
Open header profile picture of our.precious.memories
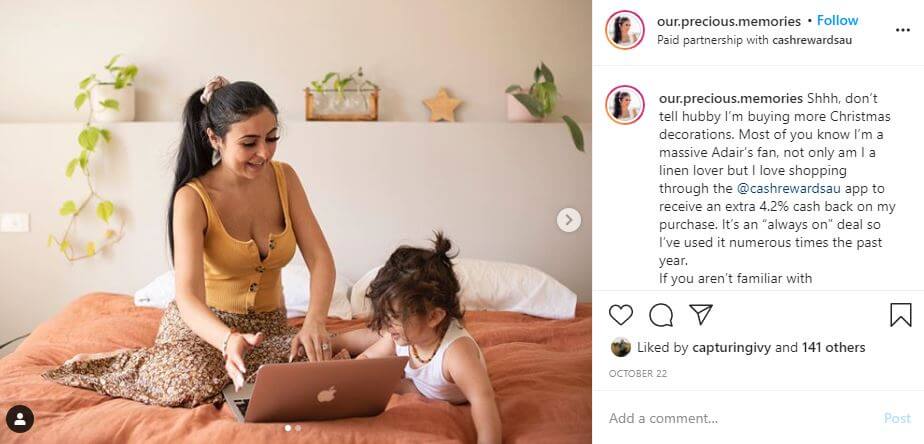pos(625,29)
